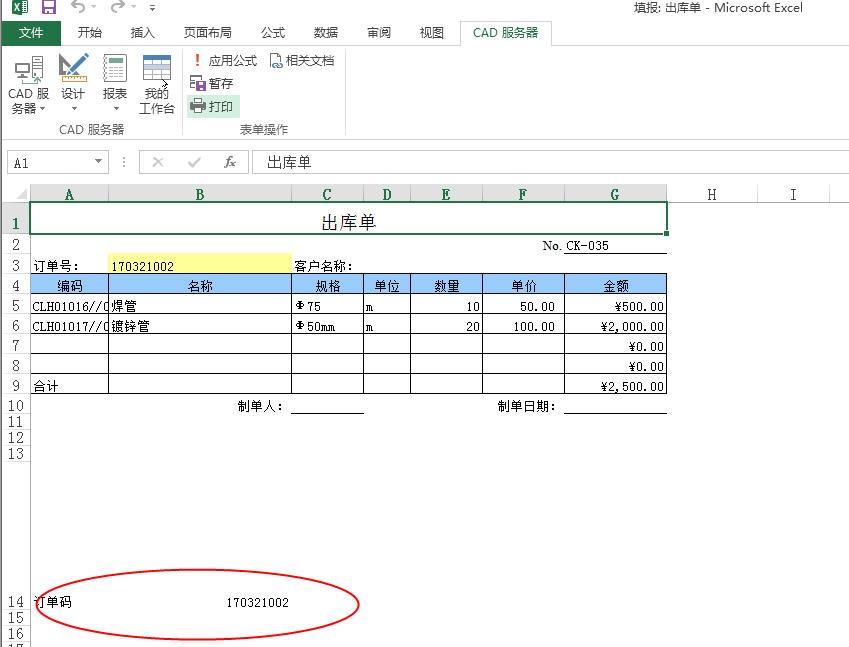The height and width of the screenshot is (647, 849).
Task: Expand the 设计 design dropdown
Action: [x=73, y=102]
